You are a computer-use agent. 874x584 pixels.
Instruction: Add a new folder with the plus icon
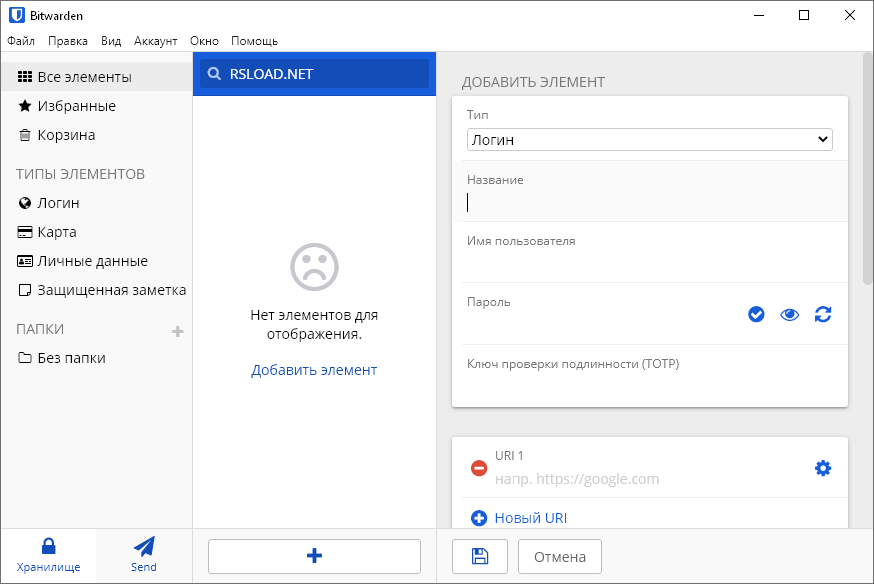pyautogui.click(x=177, y=332)
